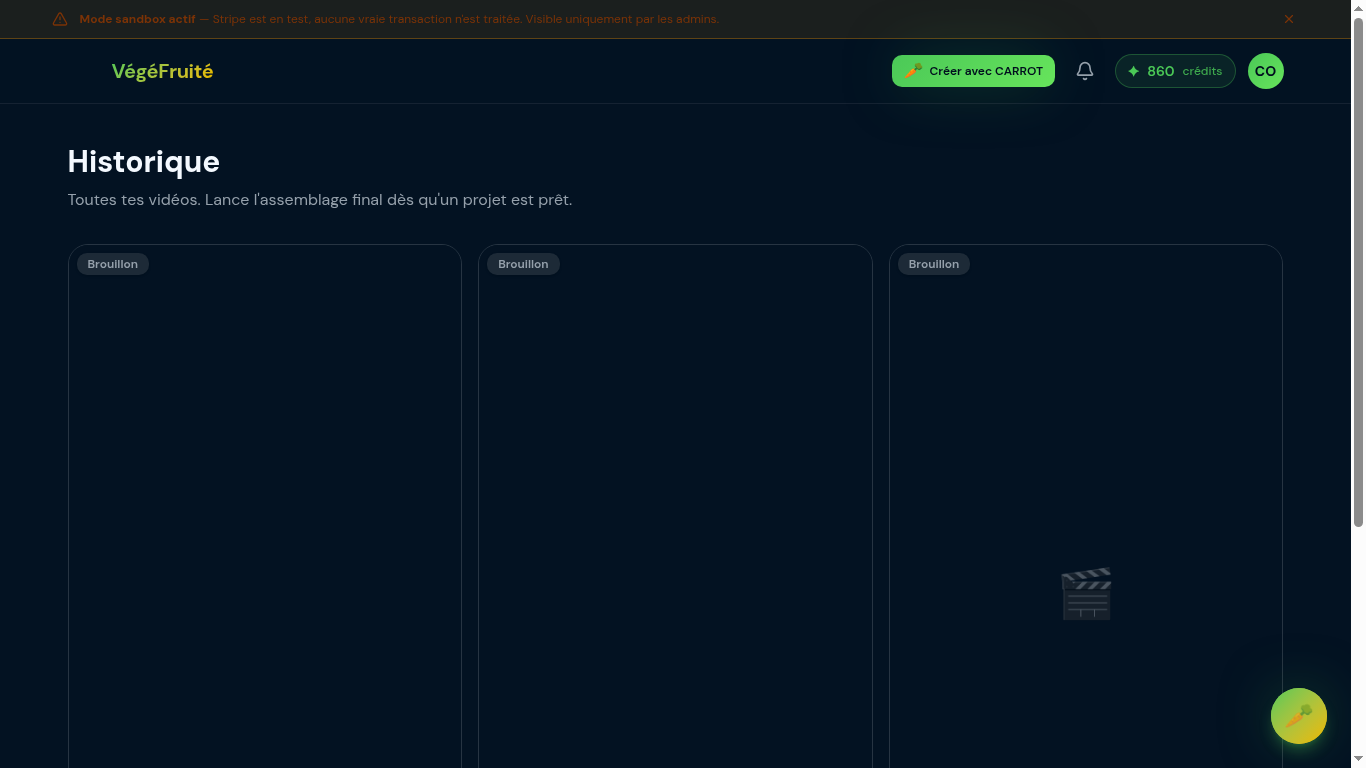1366x768 pixels.
Task: Dismiss the sandbox mode banner
Action: point(1289,19)
